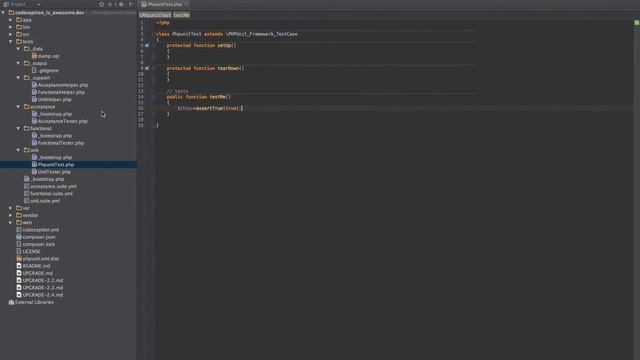
Task: Select _bootstrap.php under unit folder
Action: coord(55,157)
